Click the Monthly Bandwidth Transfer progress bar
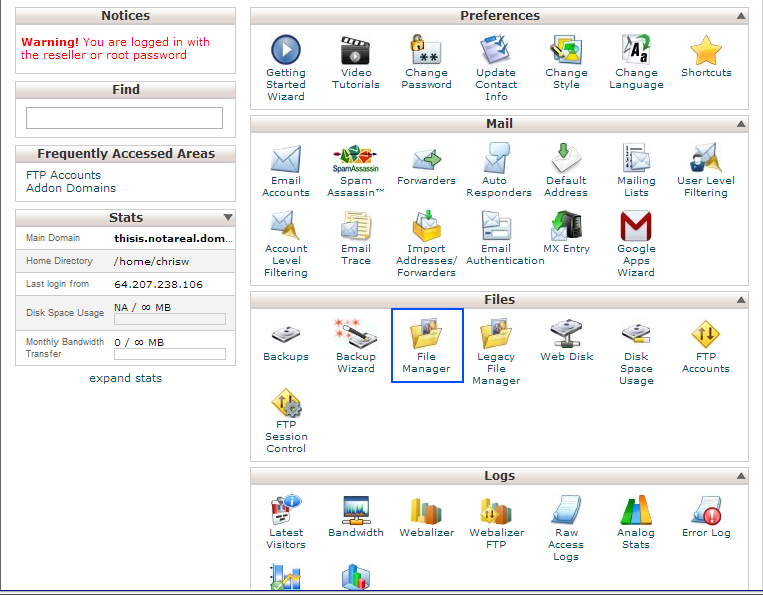This screenshot has width=763, height=595. [170, 354]
